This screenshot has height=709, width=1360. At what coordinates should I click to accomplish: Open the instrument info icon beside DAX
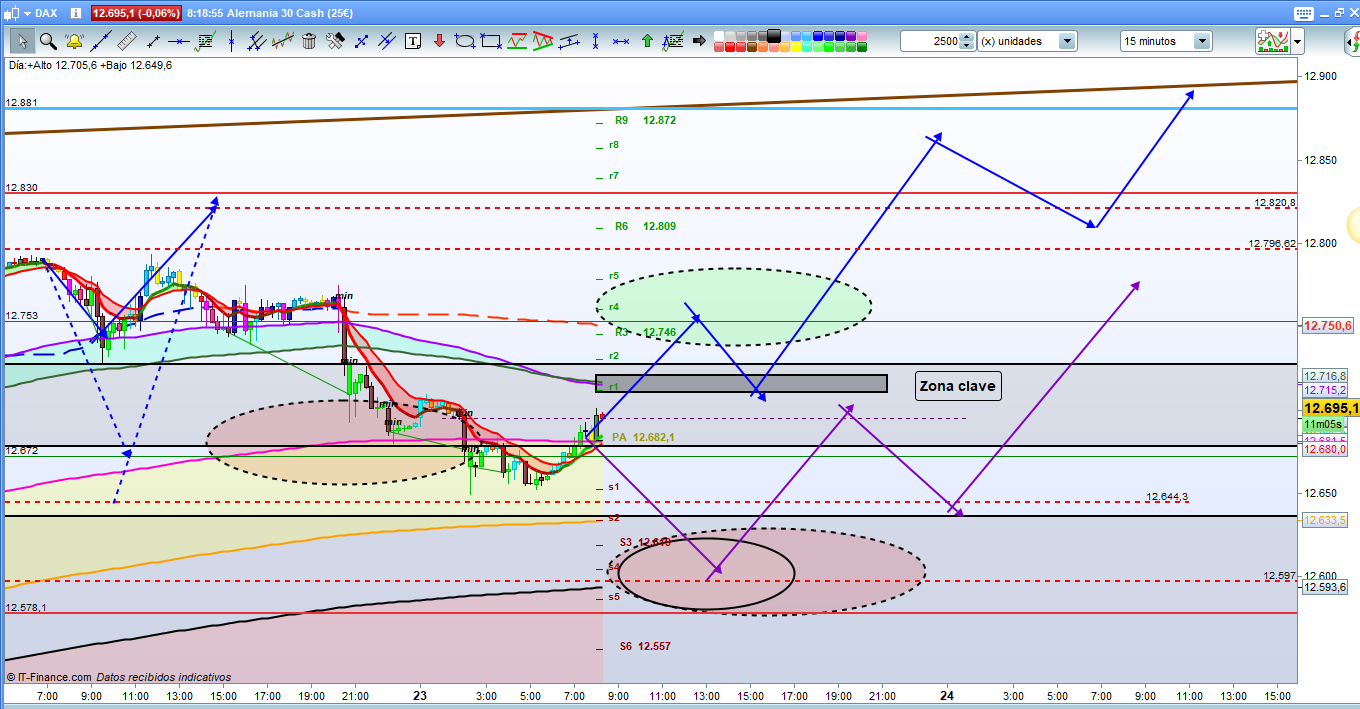[76, 13]
